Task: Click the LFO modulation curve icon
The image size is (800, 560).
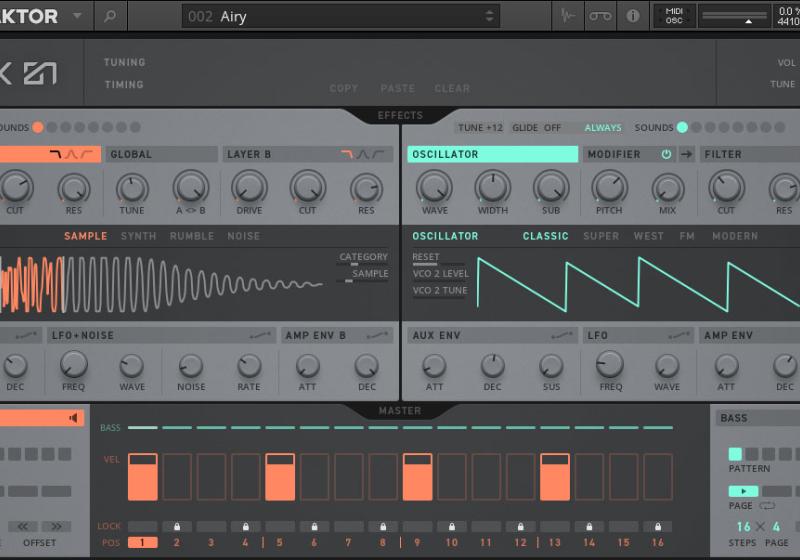Action: point(679,335)
